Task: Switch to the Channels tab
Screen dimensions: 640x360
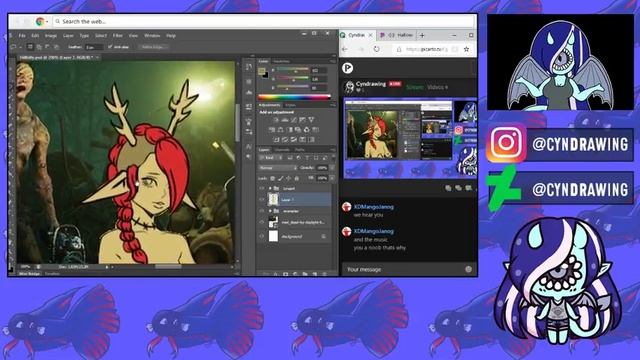Action: click(x=282, y=150)
